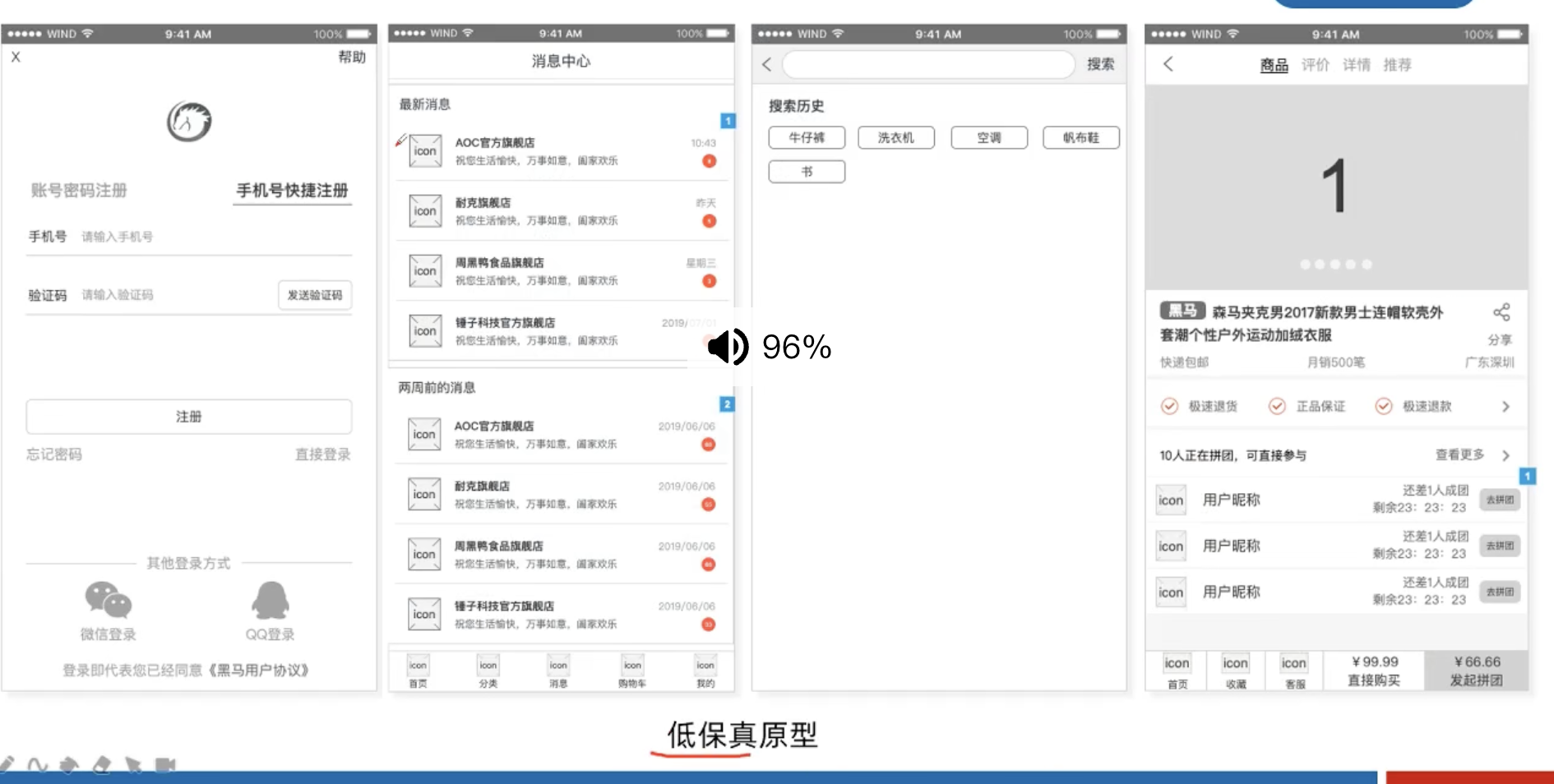Go back with the search screen's chevron
The width and height of the screenshot is (1554, 784).
pyautogui.click(x=766, y=64)
